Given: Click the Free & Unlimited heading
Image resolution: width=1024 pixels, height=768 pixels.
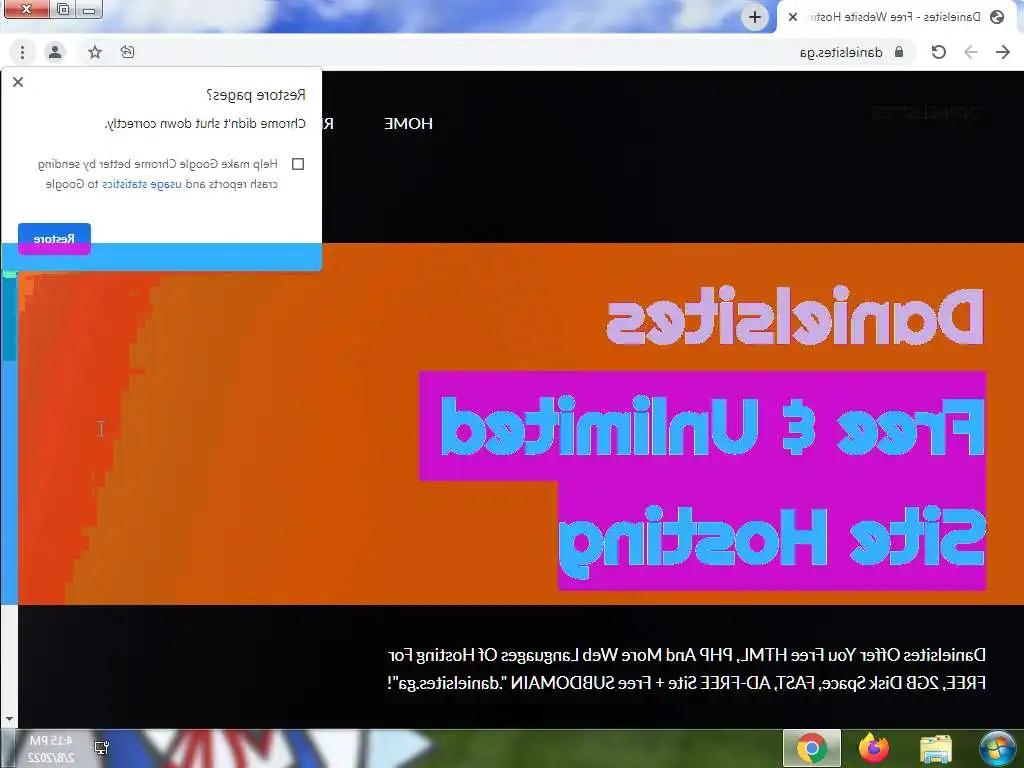Looking at the screenshot, I should pos(712,426).
